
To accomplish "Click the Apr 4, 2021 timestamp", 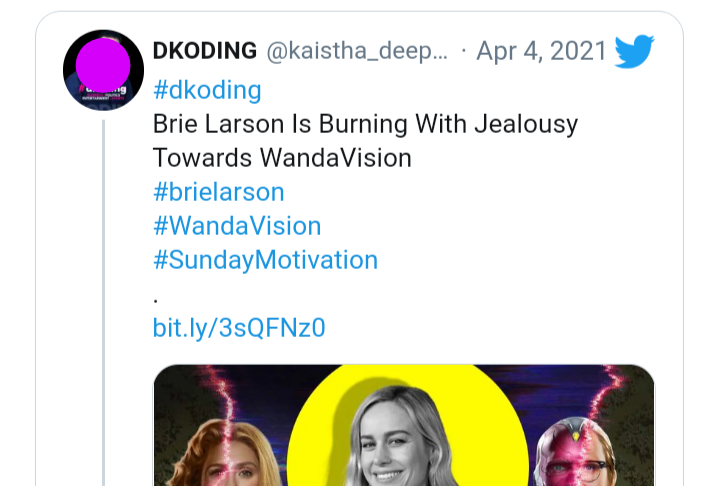I will coord(542,51).
